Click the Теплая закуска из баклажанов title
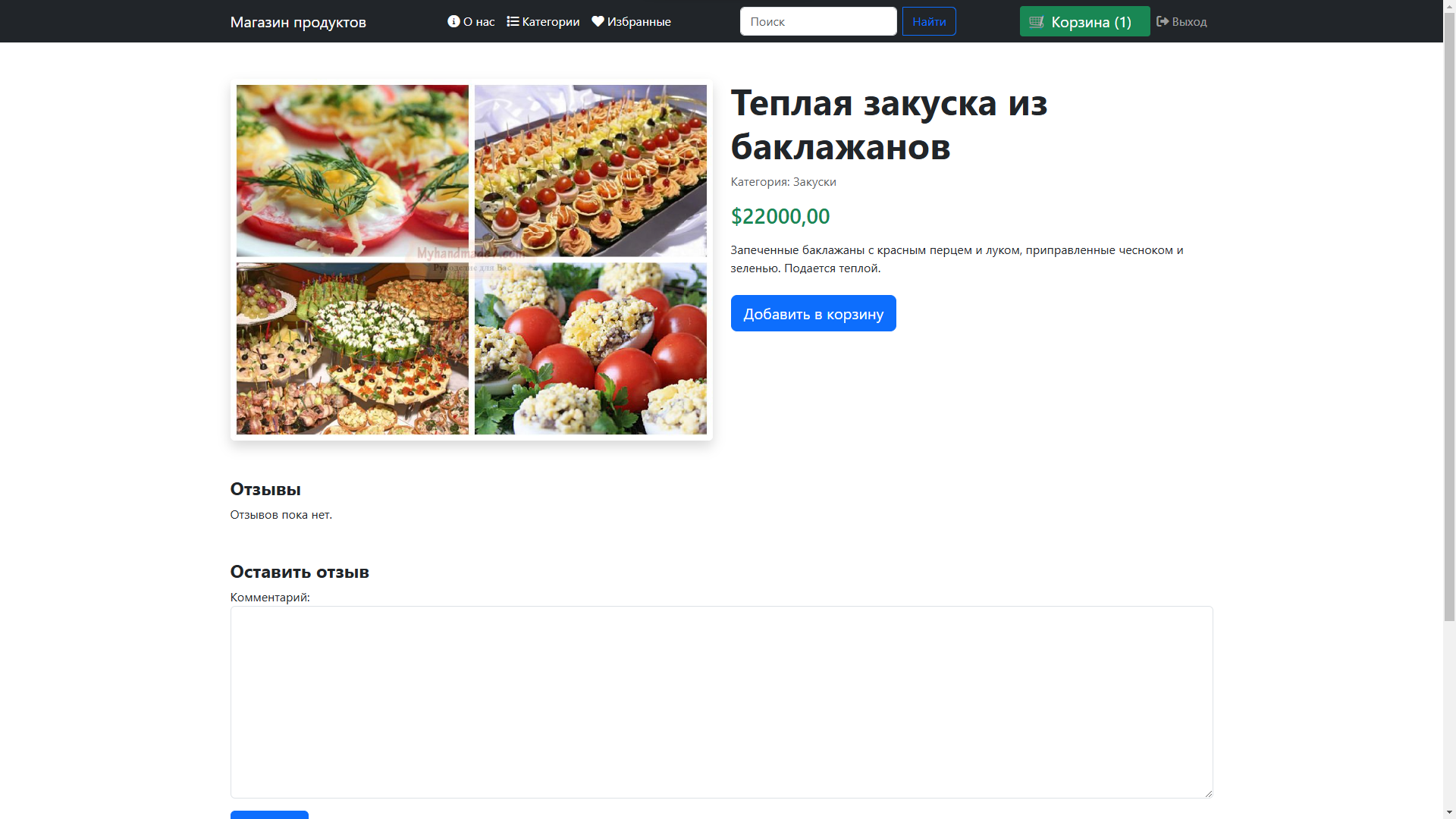This screenshot has width=1456, height=819. [889, 124]
